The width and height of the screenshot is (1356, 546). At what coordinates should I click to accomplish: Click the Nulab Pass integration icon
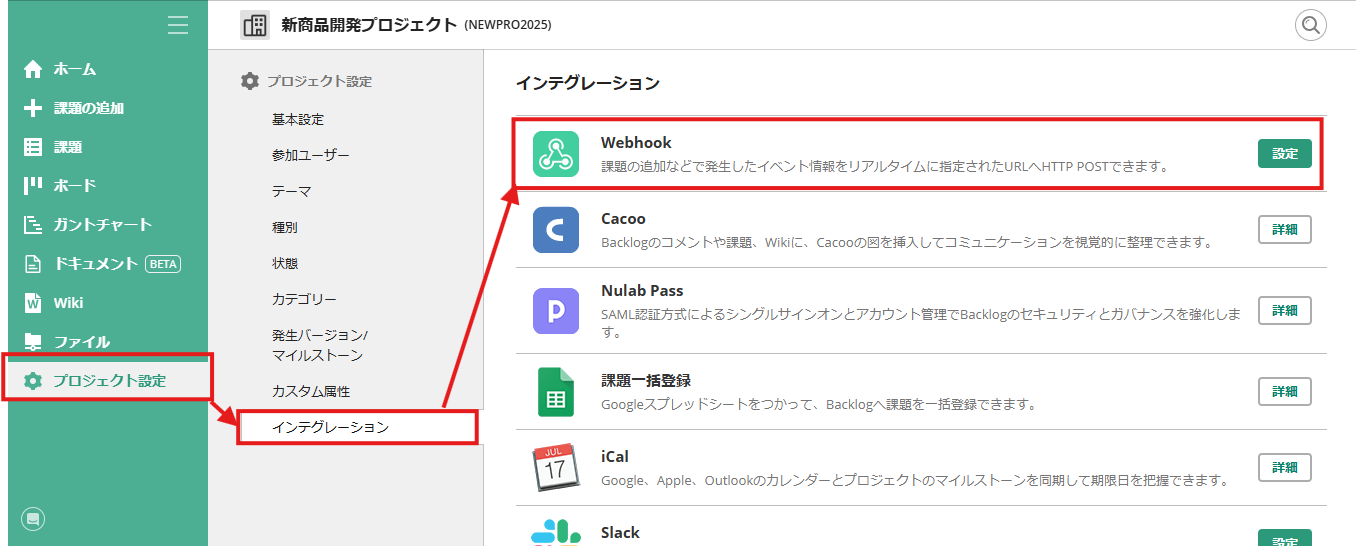coord(556,310)
